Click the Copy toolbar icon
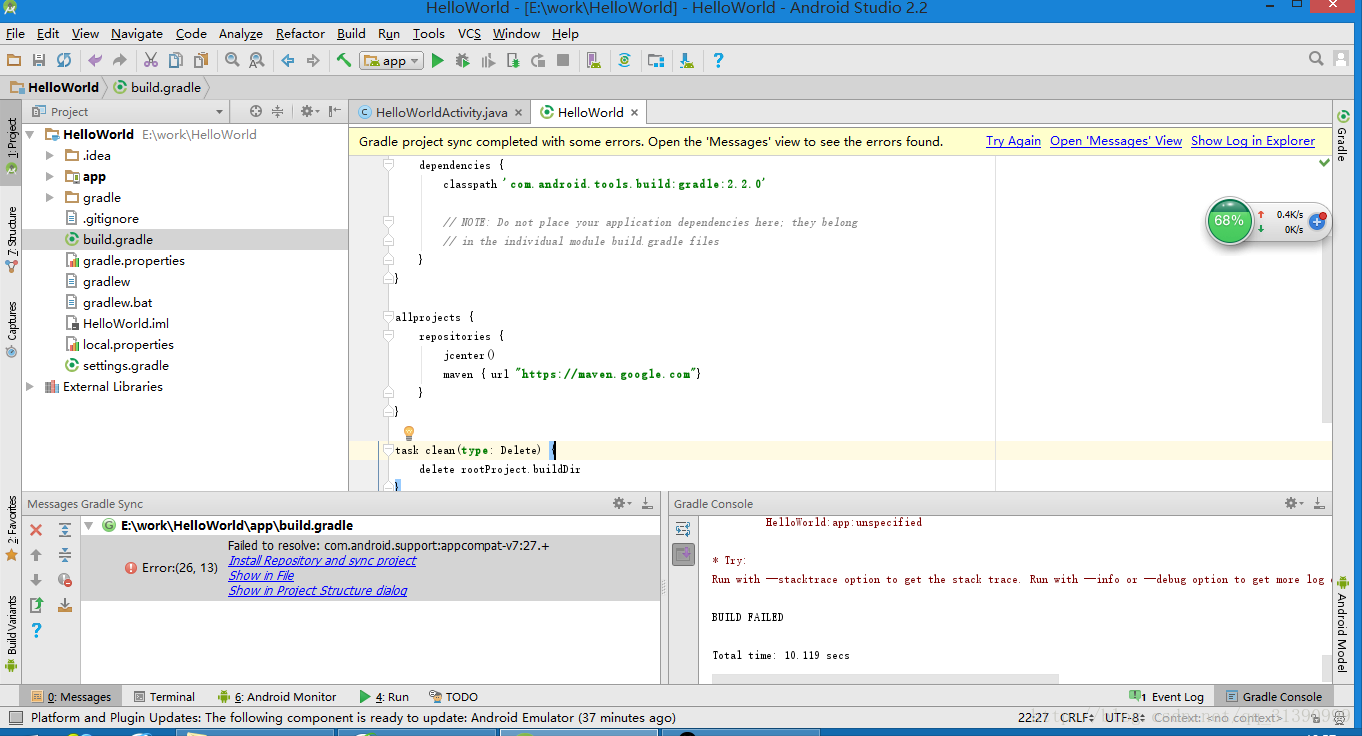Viewport: 1362px width, 736px height. coord(176,60)
